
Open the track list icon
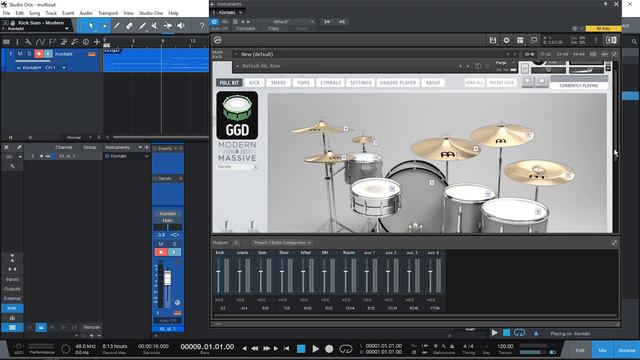[x=6, y=42]
